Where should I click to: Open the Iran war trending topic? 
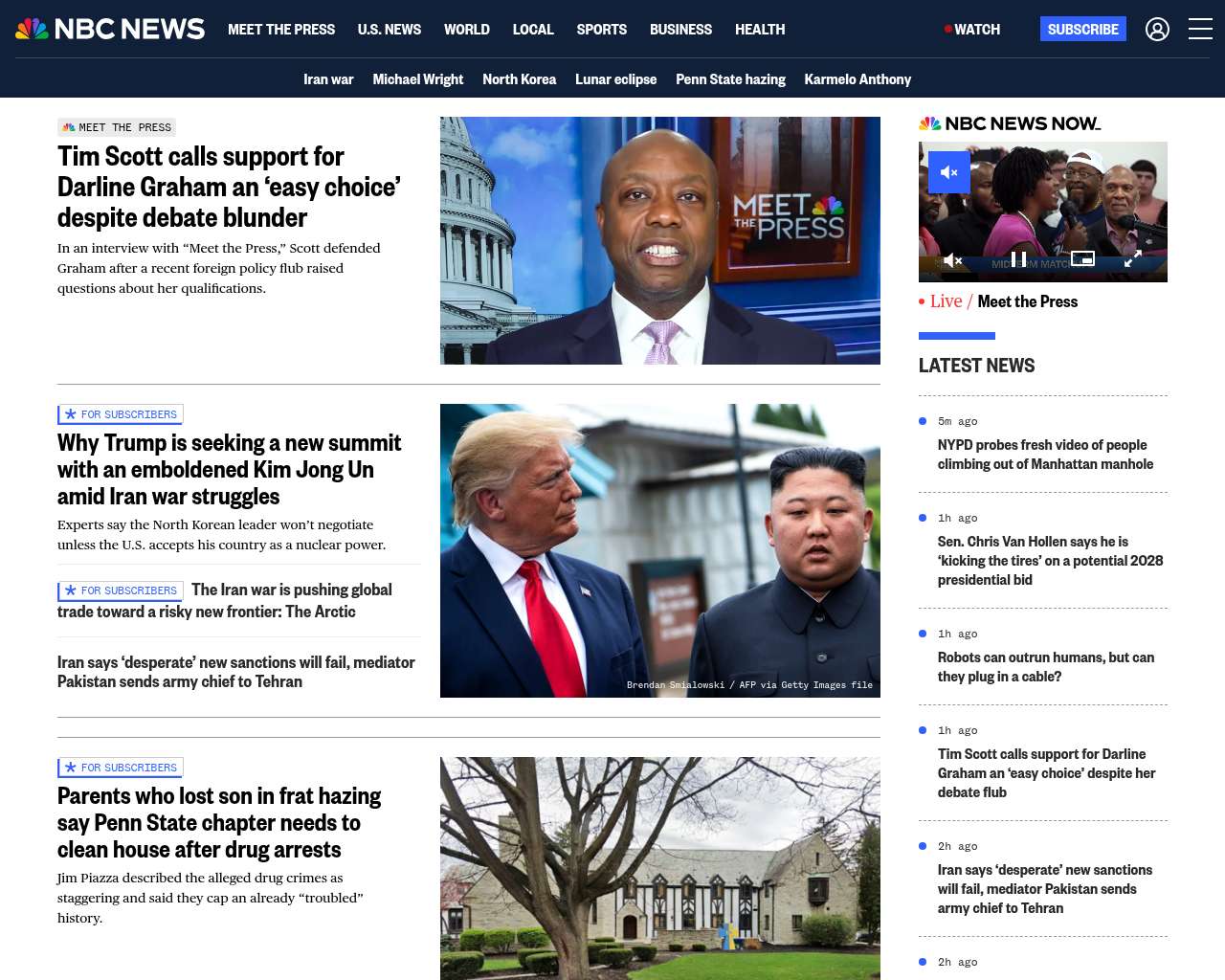[x=328, y=79]
